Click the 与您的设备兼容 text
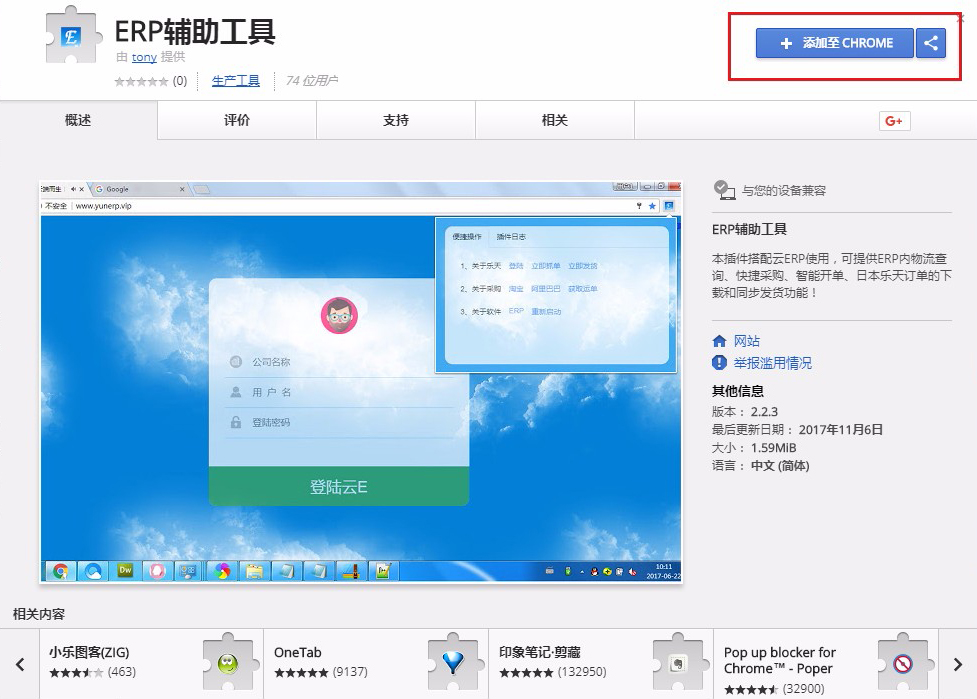Viewport: 977px width, 699px height. [784, 191]
